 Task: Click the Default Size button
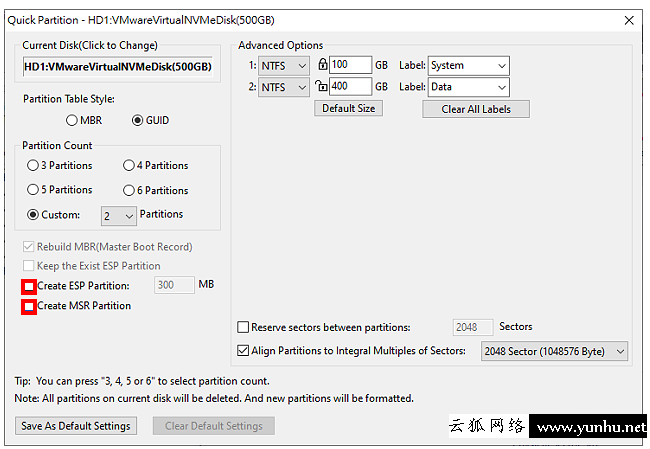[x=348, y=109]
